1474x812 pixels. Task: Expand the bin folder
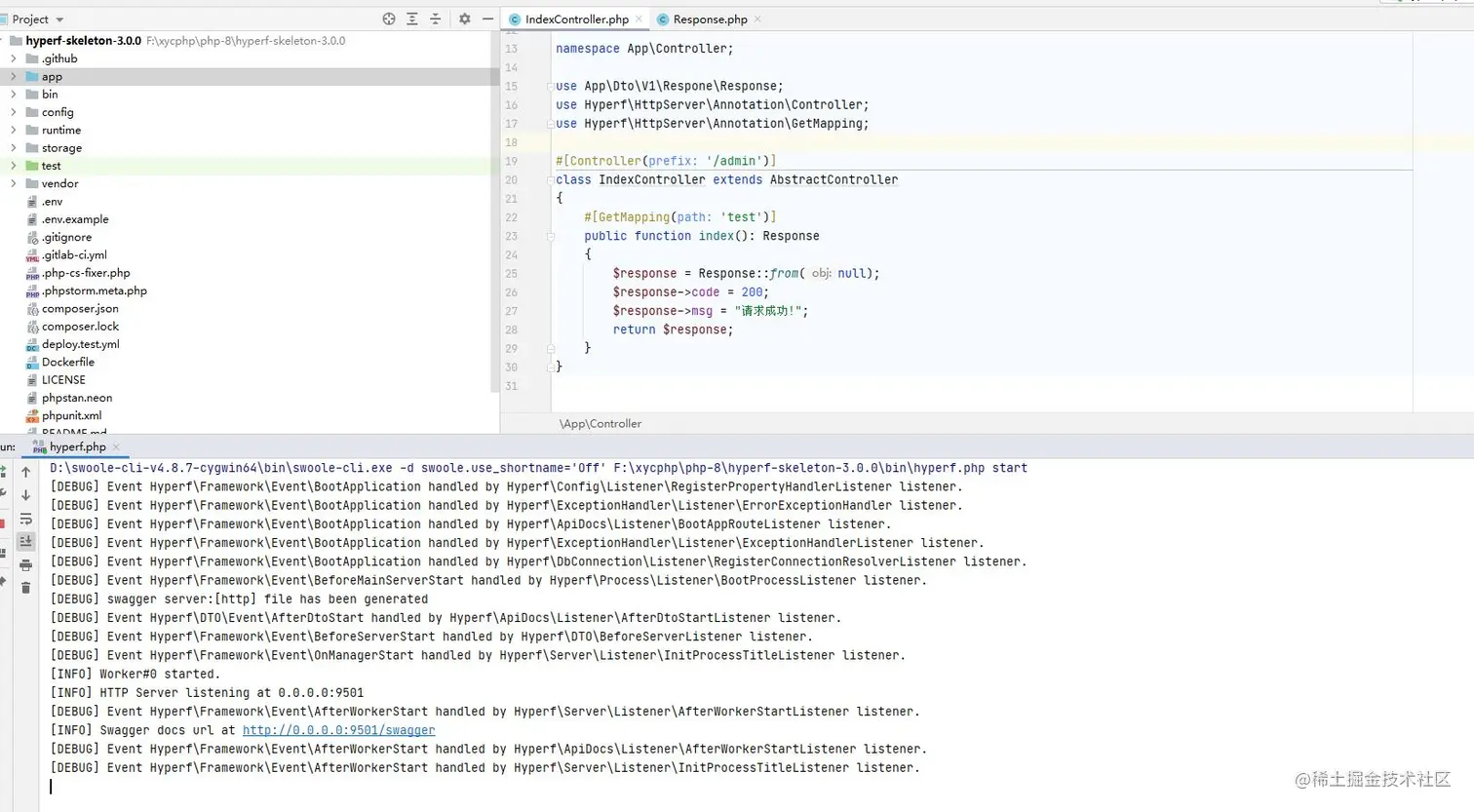pos(14,95)
